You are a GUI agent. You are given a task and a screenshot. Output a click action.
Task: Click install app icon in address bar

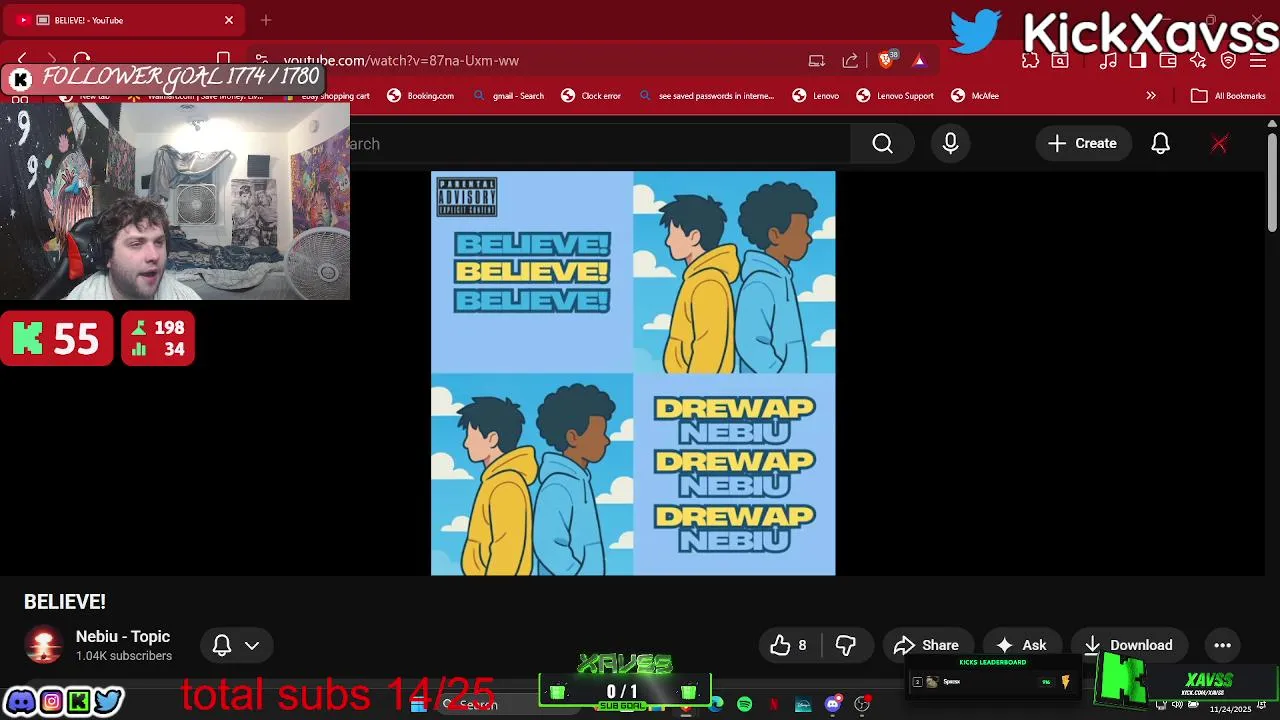tap(817, 61)
